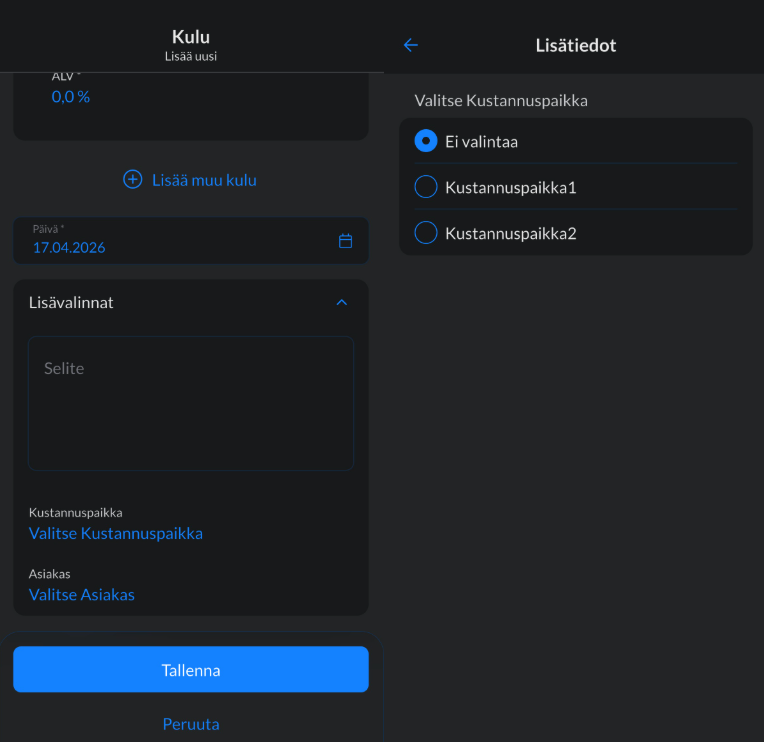Click the Asiakas label above the selector link
Screen dimensions: 764x742
(x=50, y=574)
